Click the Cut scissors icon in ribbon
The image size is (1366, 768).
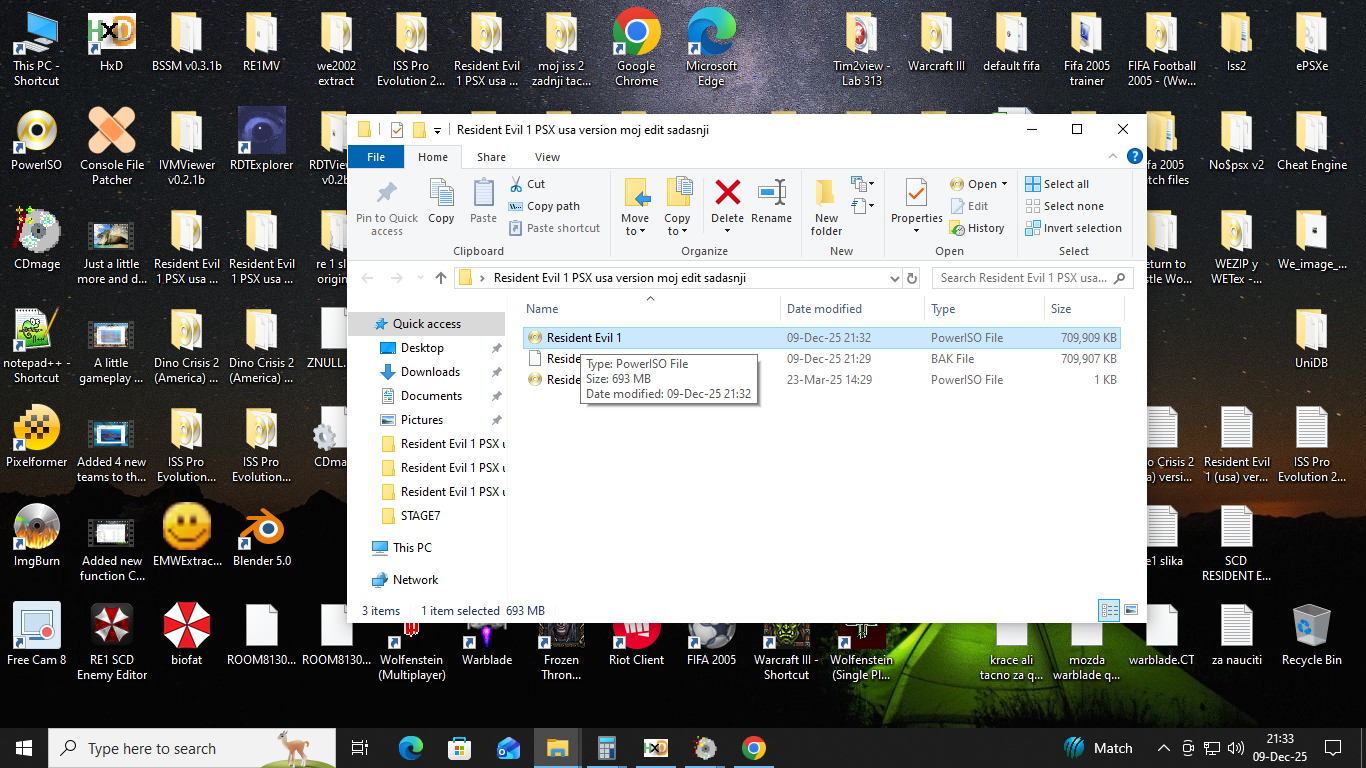pyautogui.click(x=515, y=184)
